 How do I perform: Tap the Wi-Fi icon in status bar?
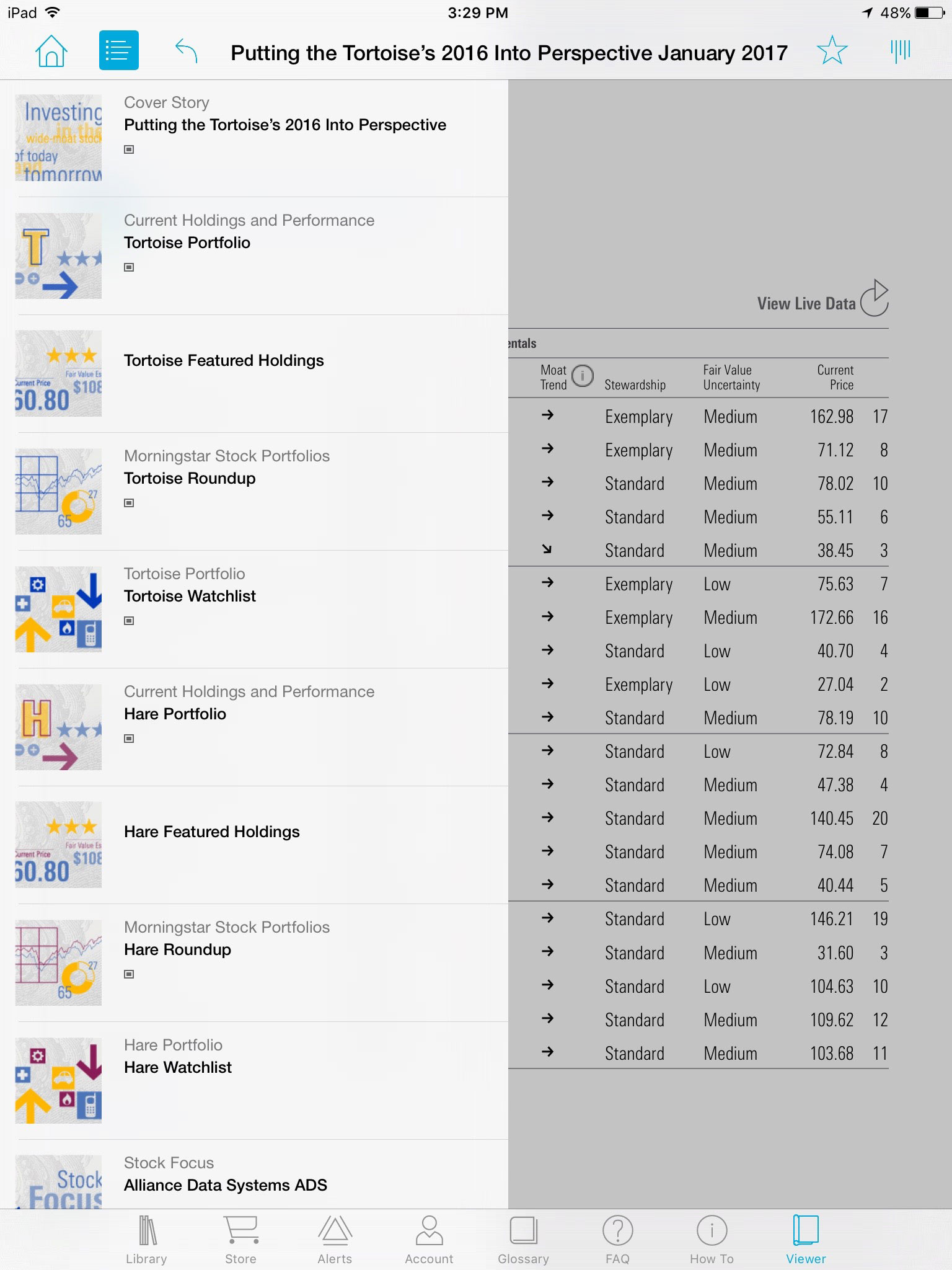click(53, 12)
